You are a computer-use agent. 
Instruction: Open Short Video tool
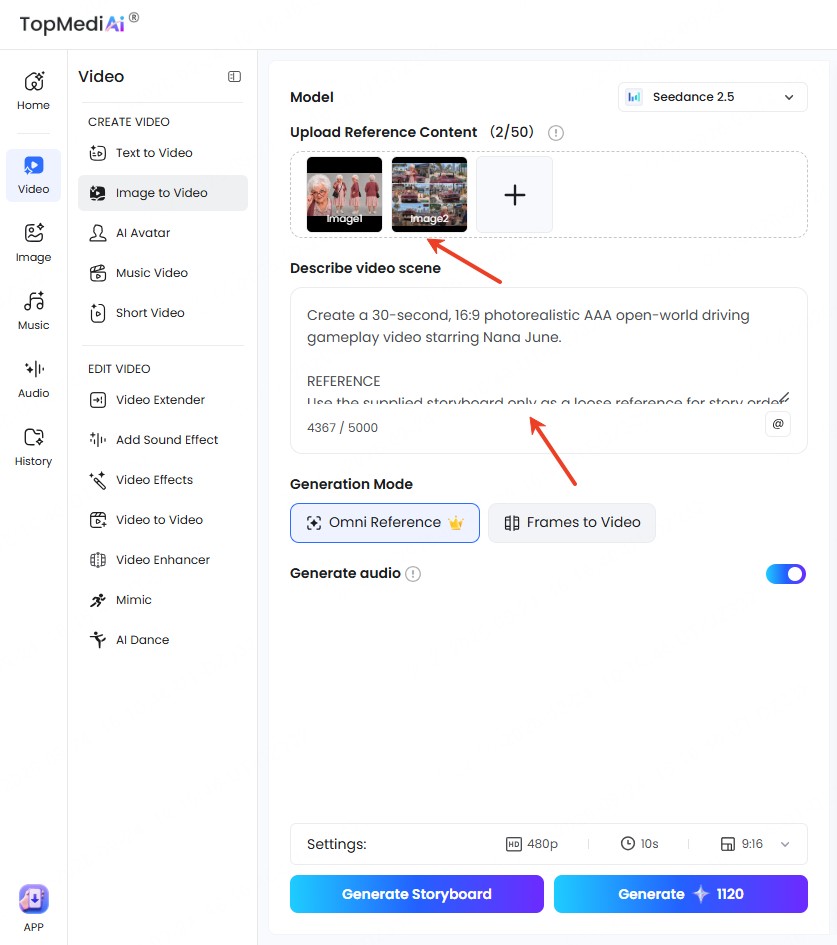point(162,313)
